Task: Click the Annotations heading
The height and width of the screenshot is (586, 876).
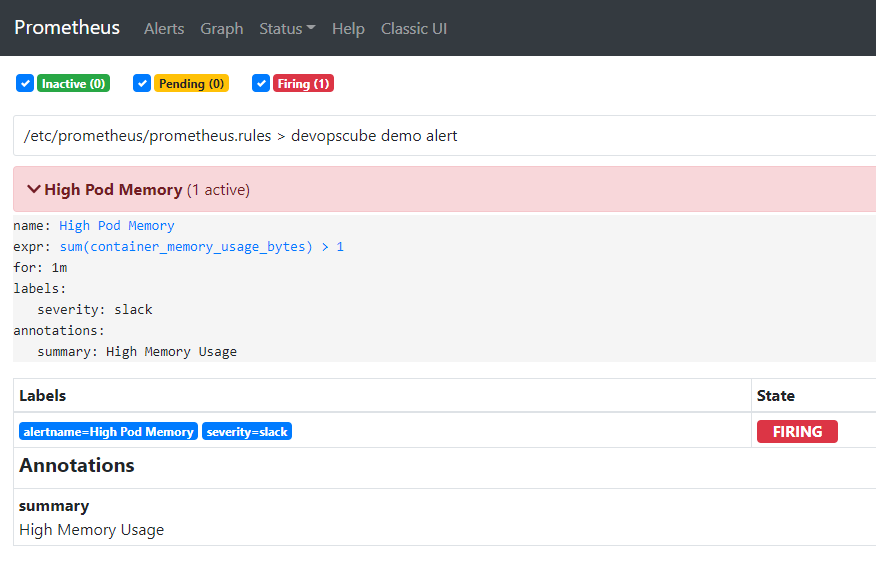Action: 77,465
